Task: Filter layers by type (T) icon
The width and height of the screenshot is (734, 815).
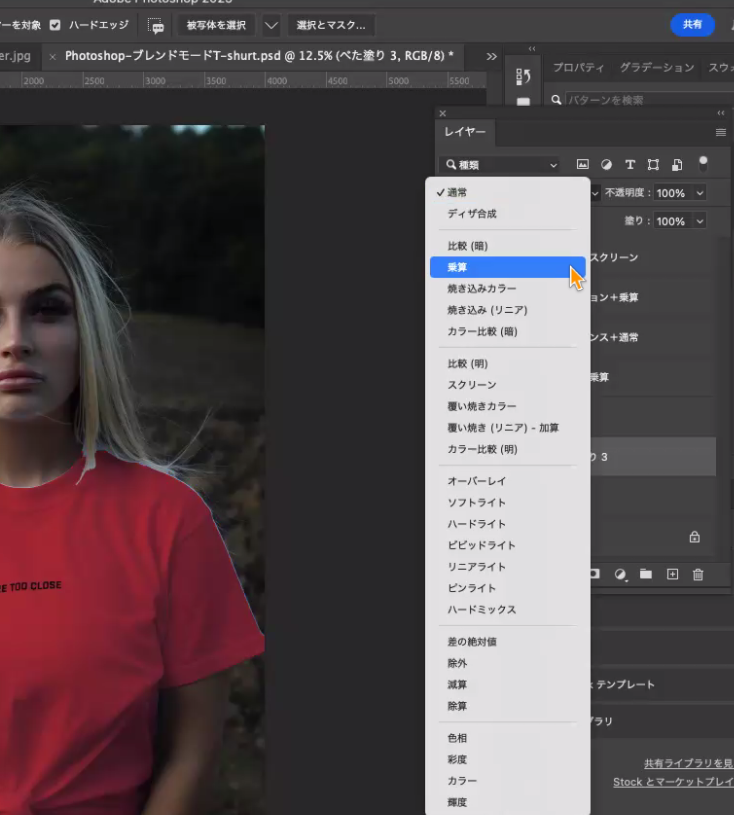Action: coord(630,164)
